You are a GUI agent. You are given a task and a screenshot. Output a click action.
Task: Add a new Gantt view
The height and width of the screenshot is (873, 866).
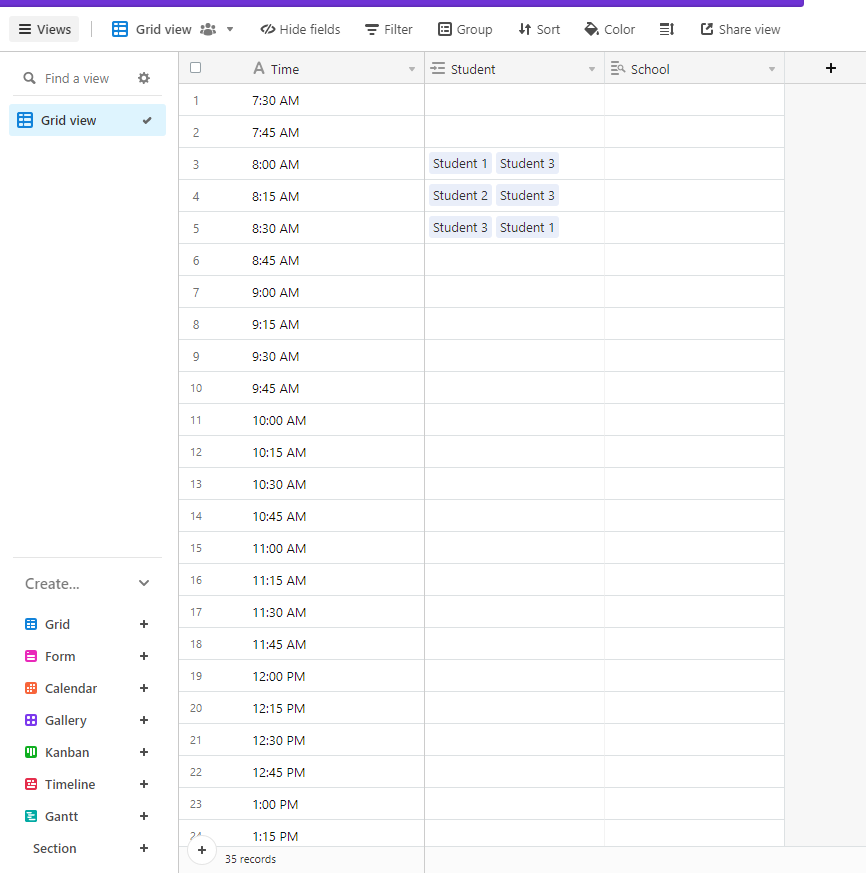(x=144, y=816)
